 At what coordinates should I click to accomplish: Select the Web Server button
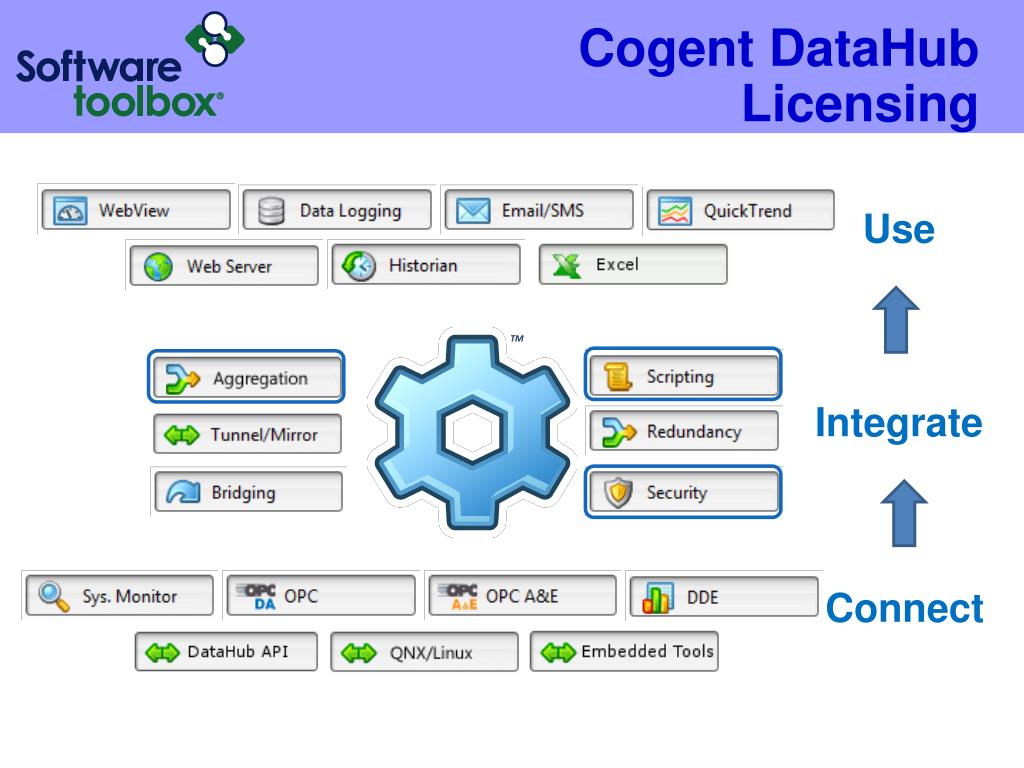pyautogui.click(x=224, y=265)
